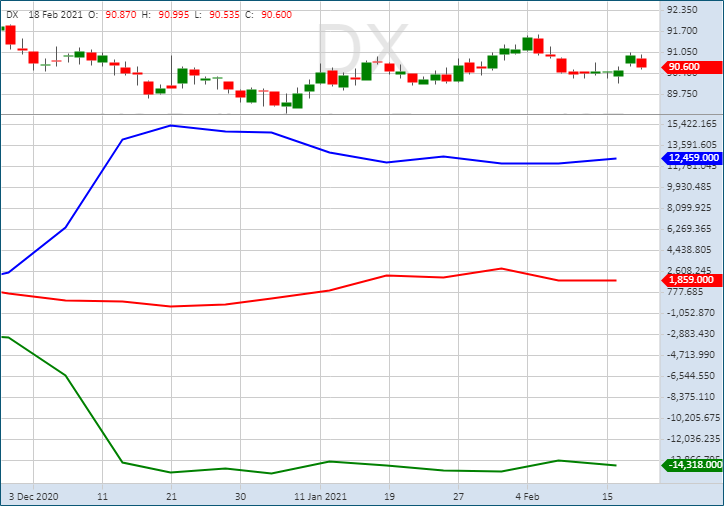Click the 15 date axis label
This screenshot has width=724, height=506.
(x=608, y=497)
